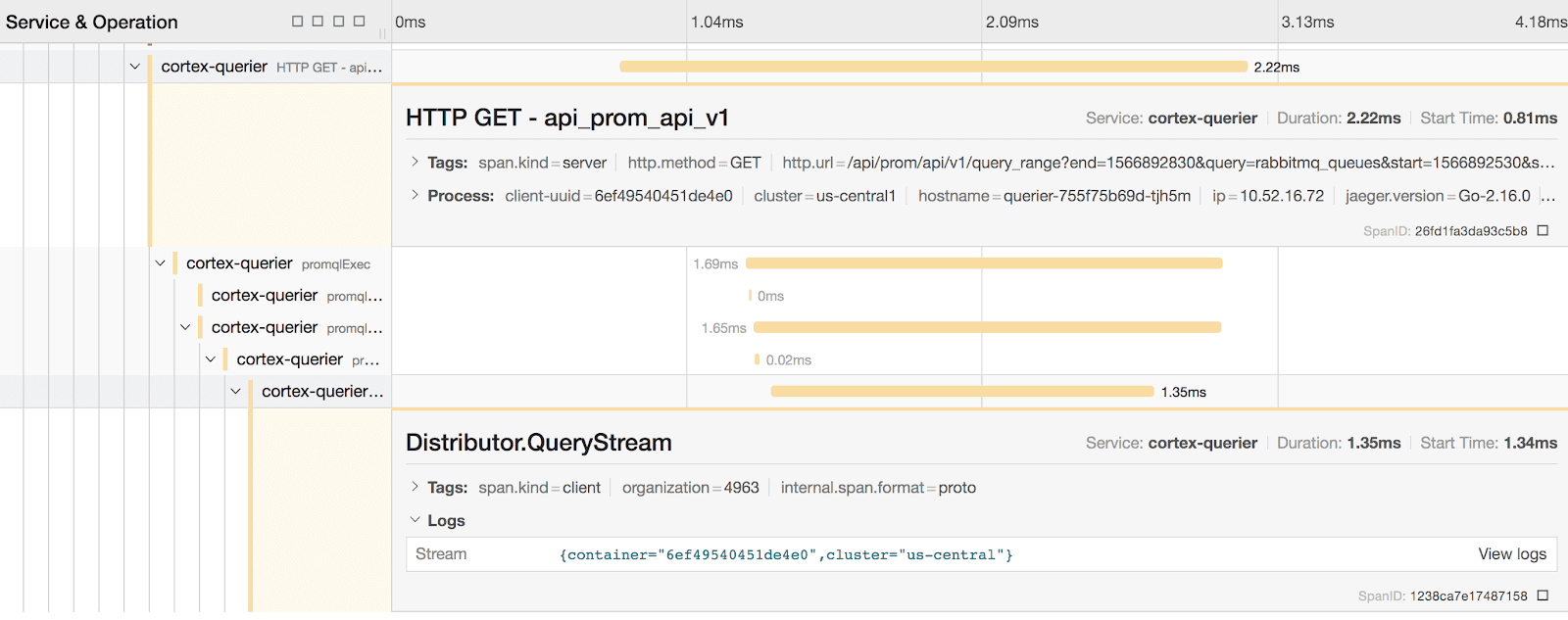Click the first square icon beside Service & Operation

(x=297, y=22)
